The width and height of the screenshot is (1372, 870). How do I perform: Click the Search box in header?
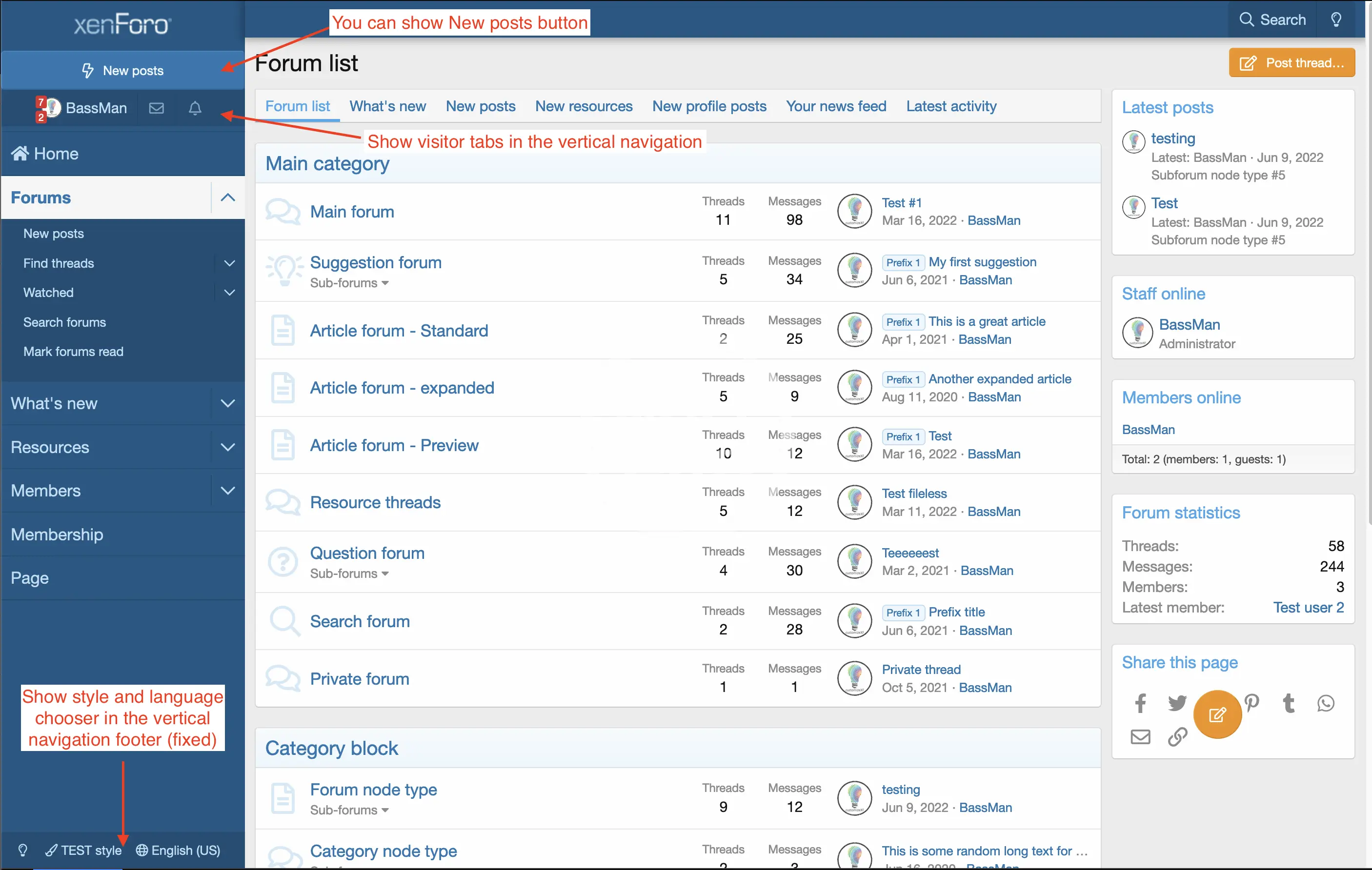(1273, 20)
